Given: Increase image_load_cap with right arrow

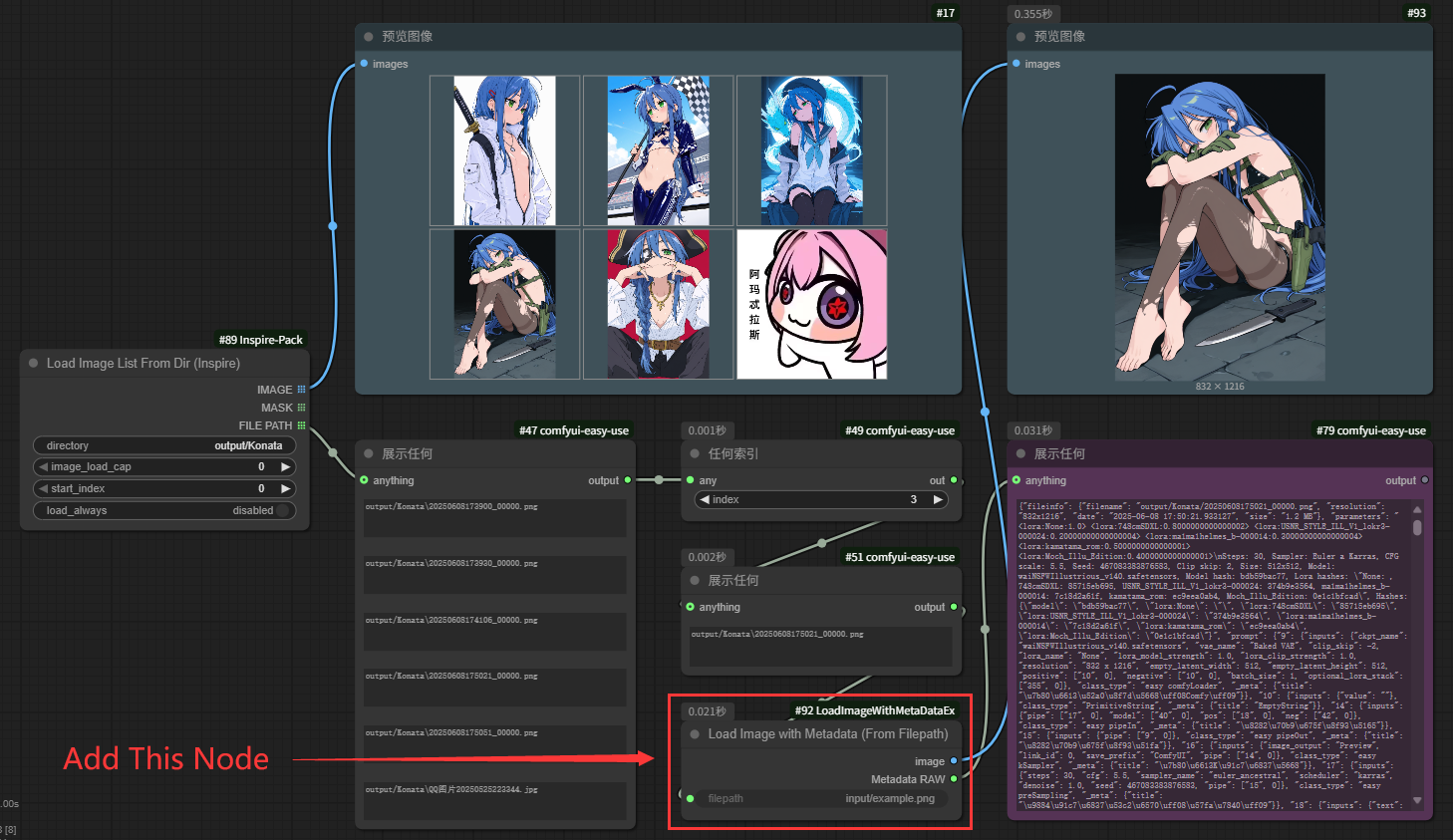Looking at the screenshot, I should click(285, 466).
